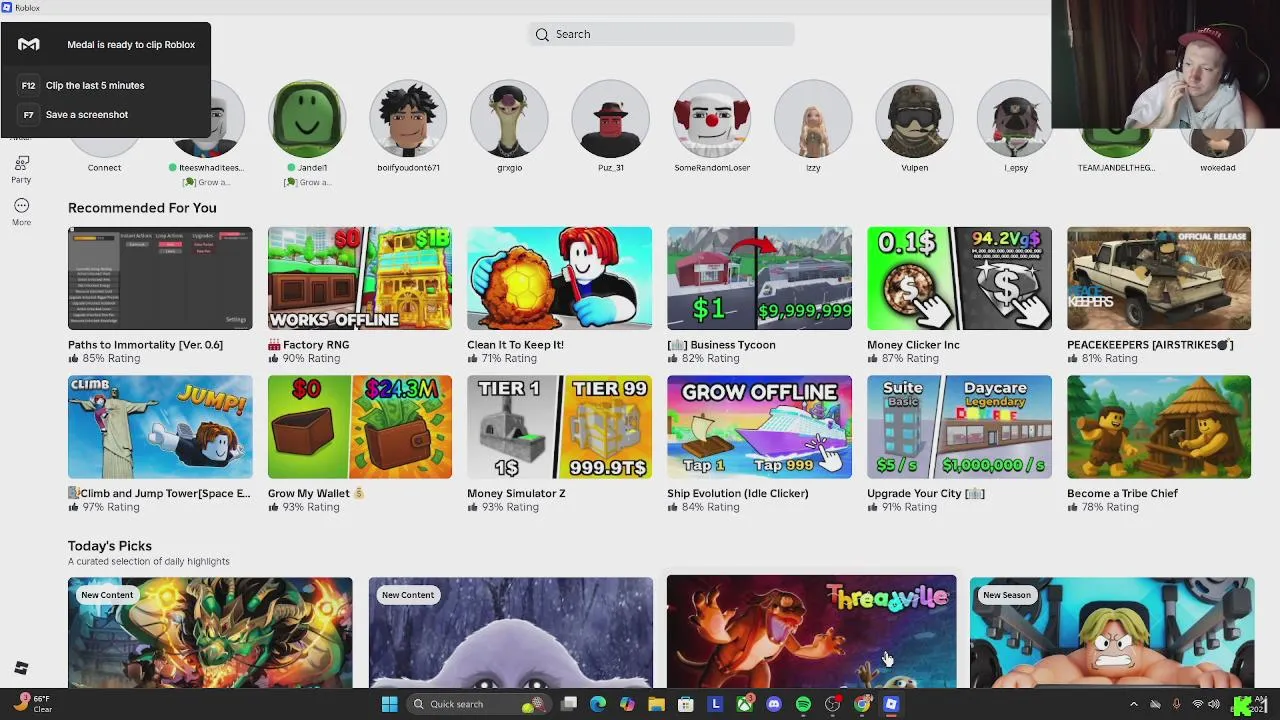Open Jandel1's friend avatar
This screenshot has width=1280, height=720.
click(307, 119)
